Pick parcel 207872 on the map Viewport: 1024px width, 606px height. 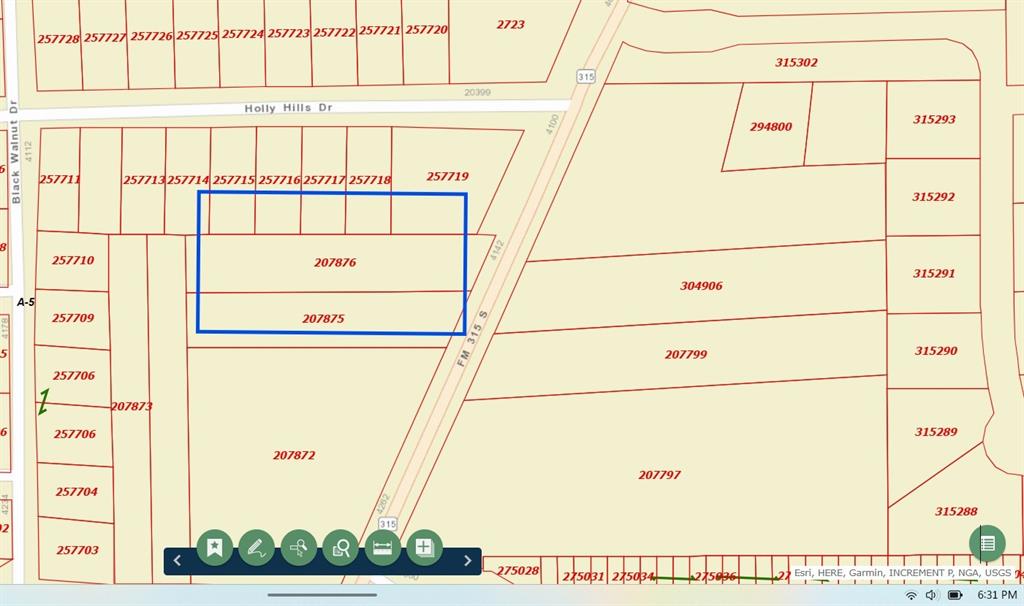pos(294,455)
